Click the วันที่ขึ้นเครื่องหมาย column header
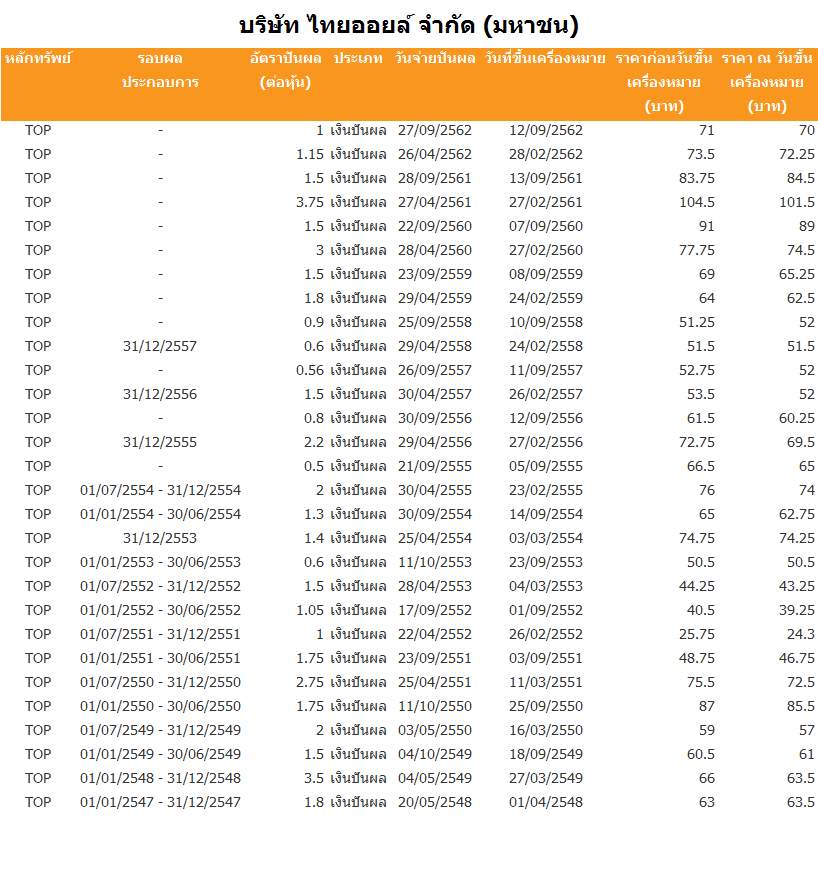 545,58
